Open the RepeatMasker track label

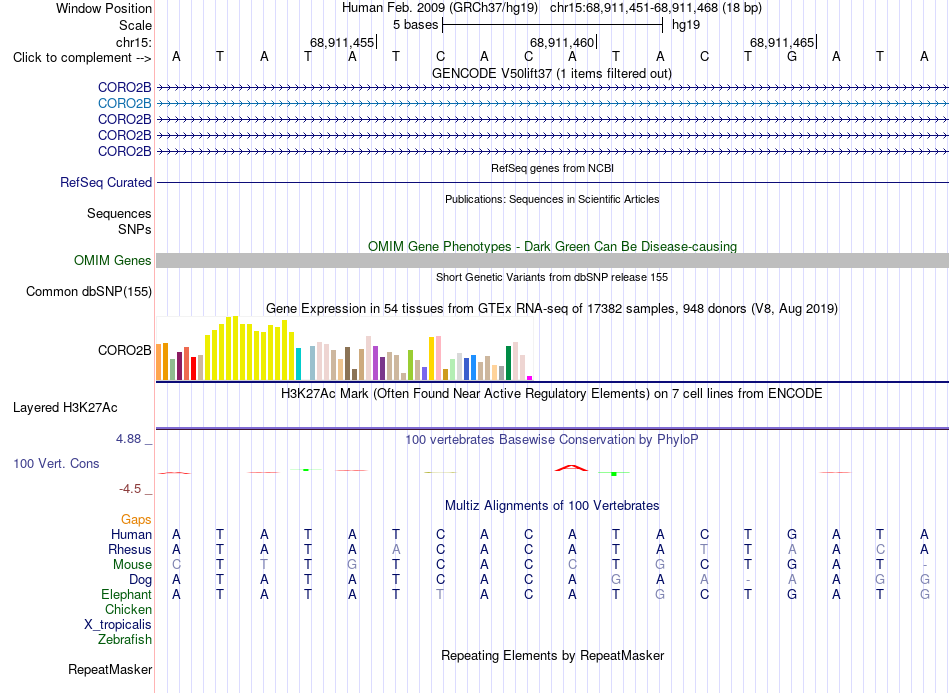[x=110, y=669]
